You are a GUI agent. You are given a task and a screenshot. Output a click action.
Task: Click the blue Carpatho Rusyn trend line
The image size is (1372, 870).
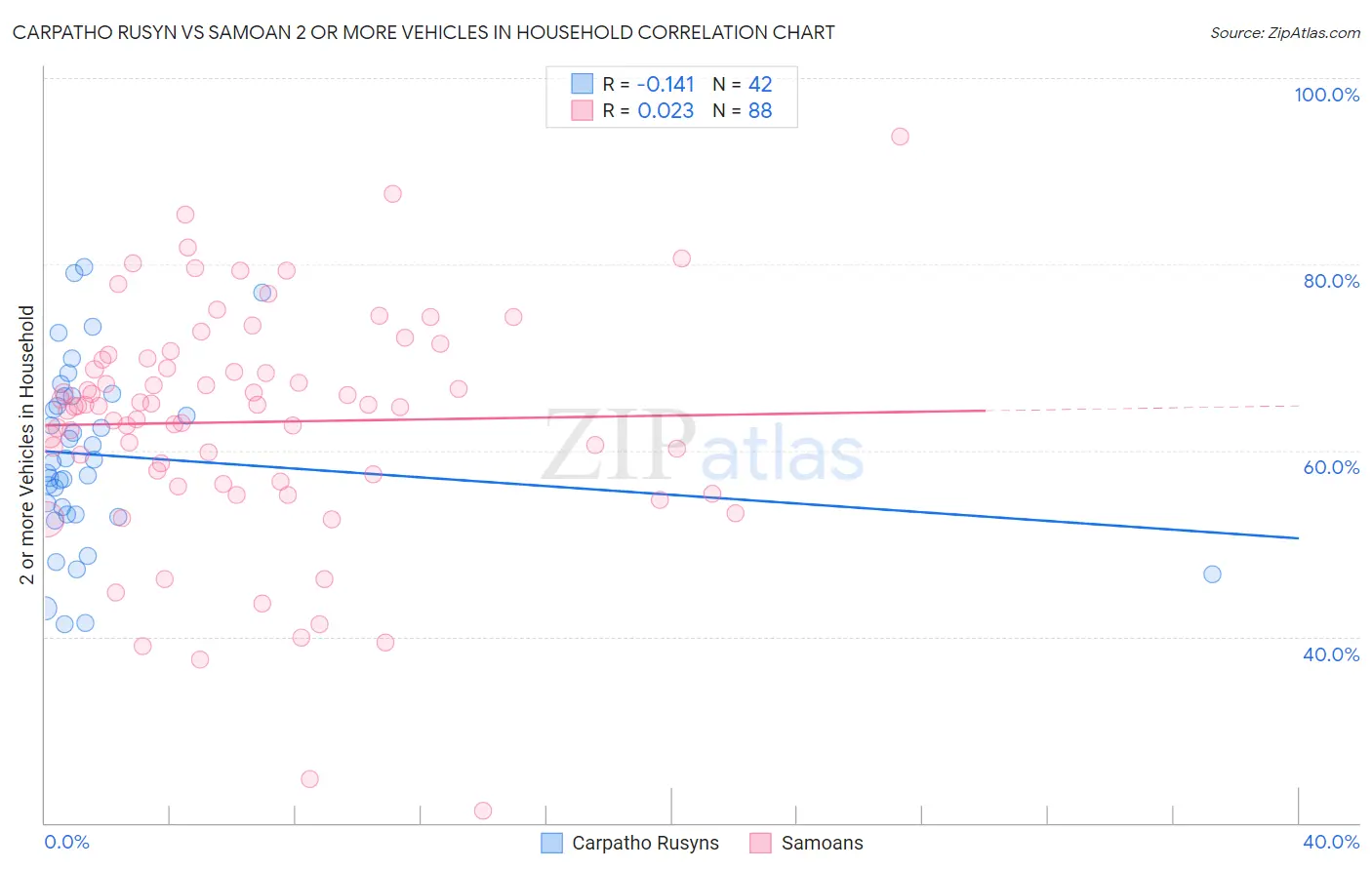(671, 494)
